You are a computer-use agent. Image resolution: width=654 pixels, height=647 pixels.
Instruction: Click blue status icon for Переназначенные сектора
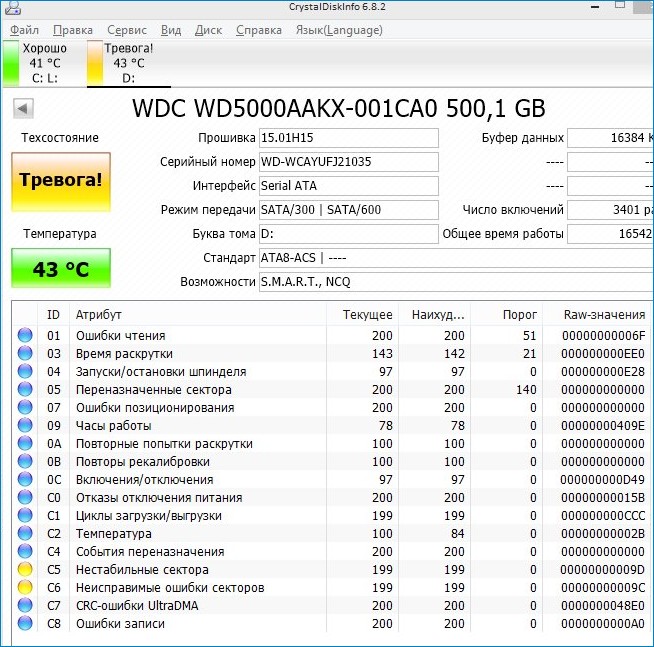pos(25,390)
